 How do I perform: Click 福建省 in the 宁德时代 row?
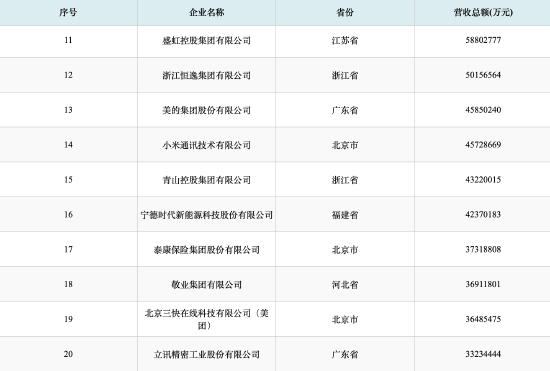[x=345, y=215]
